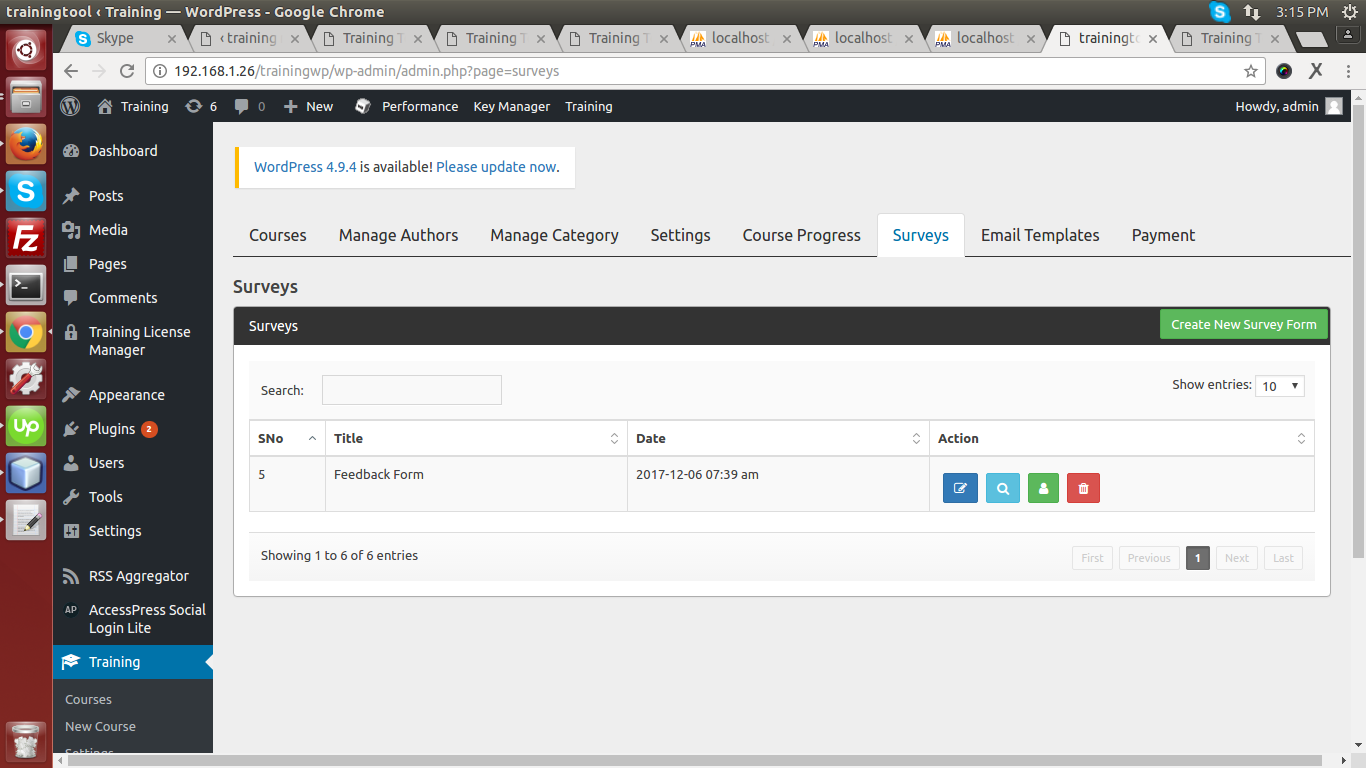
Task: Switch to the Manage Category tab
Action: pos(554,235)
